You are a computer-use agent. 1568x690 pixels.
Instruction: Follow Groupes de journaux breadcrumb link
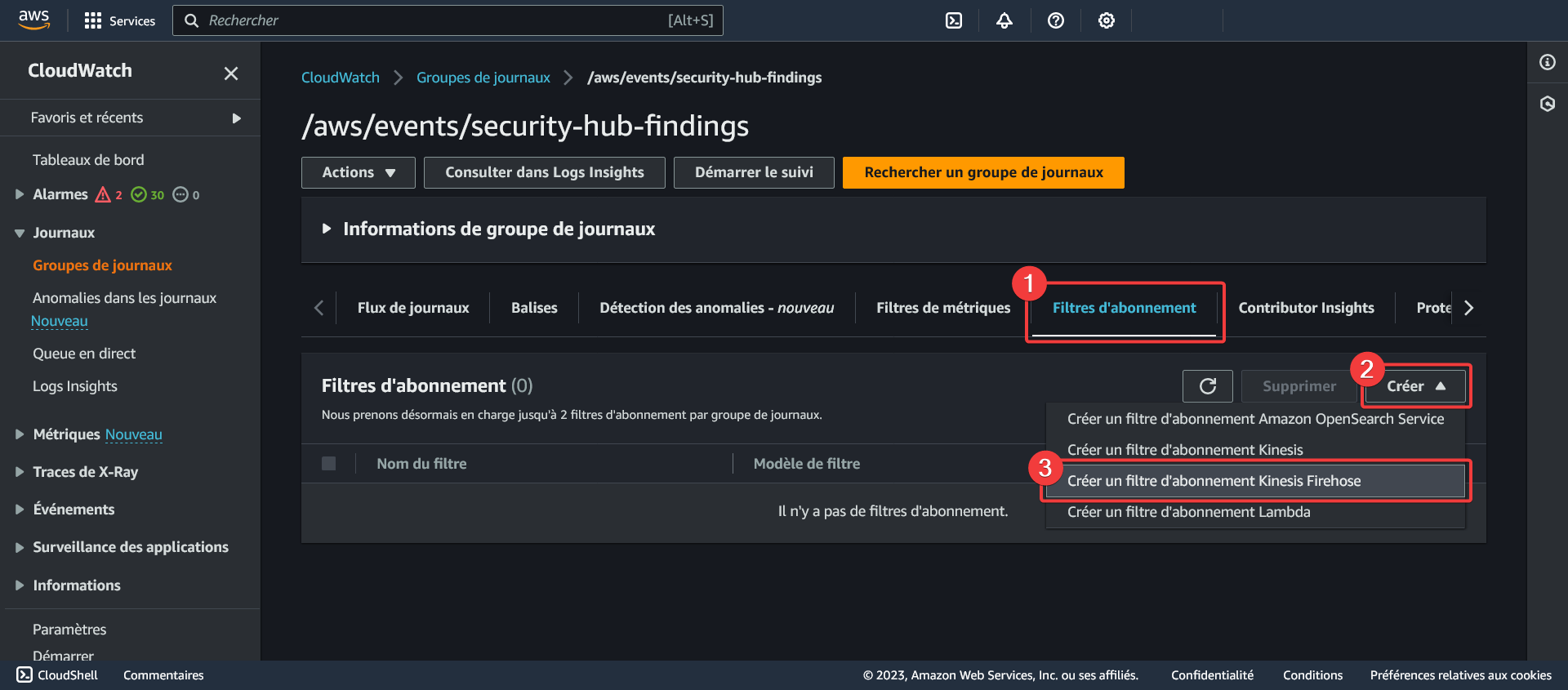483,78
